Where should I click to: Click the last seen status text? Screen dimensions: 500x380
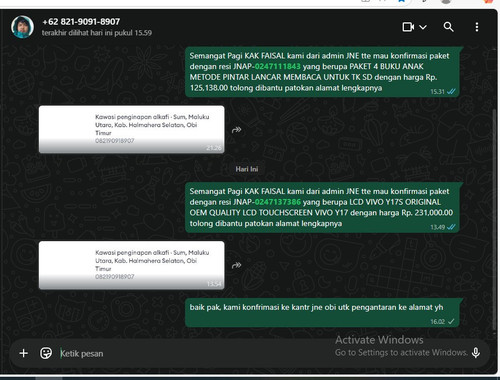(97, 33)
